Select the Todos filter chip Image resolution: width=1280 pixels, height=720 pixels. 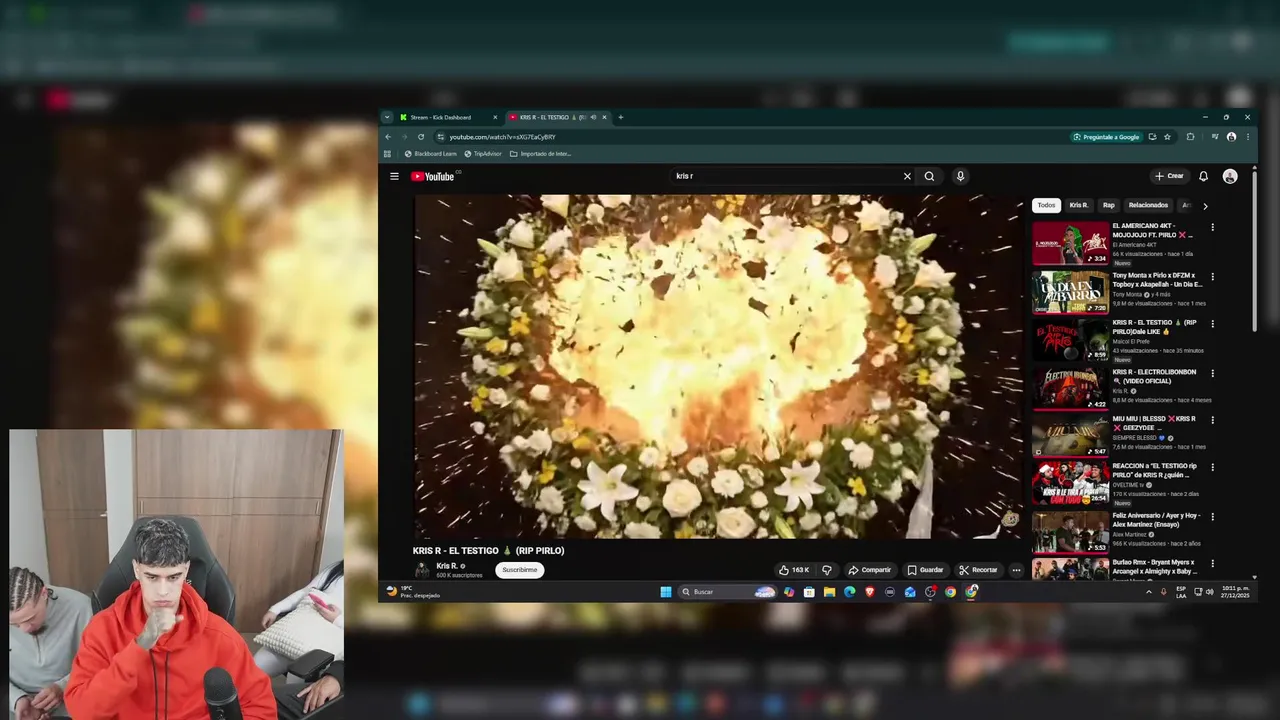coord(1046,205)
